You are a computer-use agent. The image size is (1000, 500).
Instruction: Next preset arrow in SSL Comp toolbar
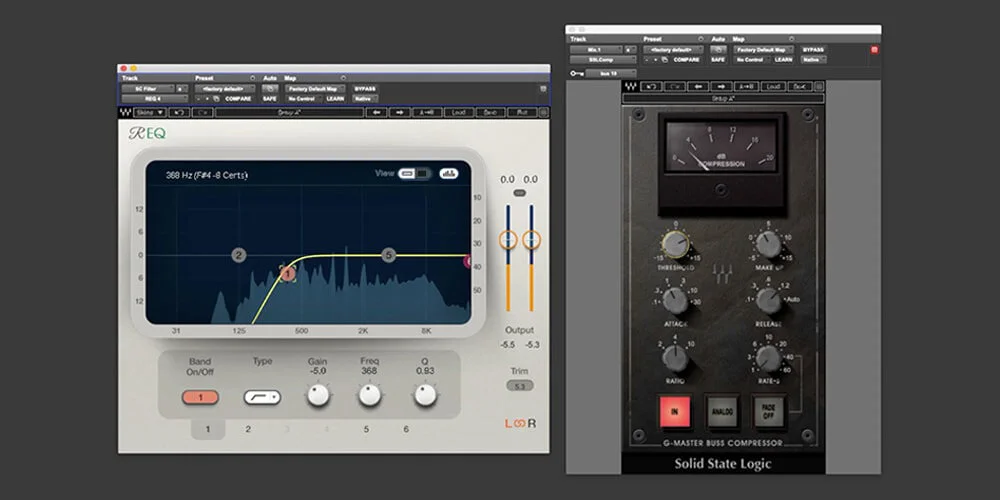[722, 86]
